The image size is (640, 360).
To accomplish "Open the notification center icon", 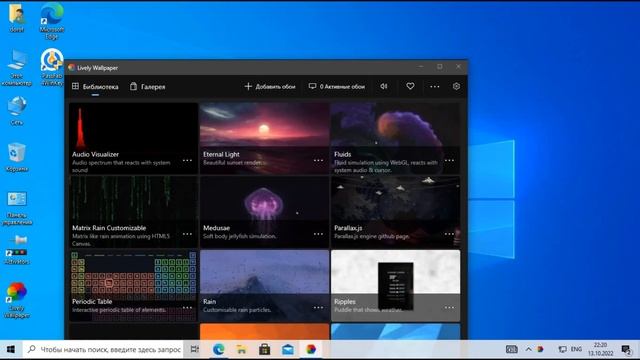I will pos(627,349).
